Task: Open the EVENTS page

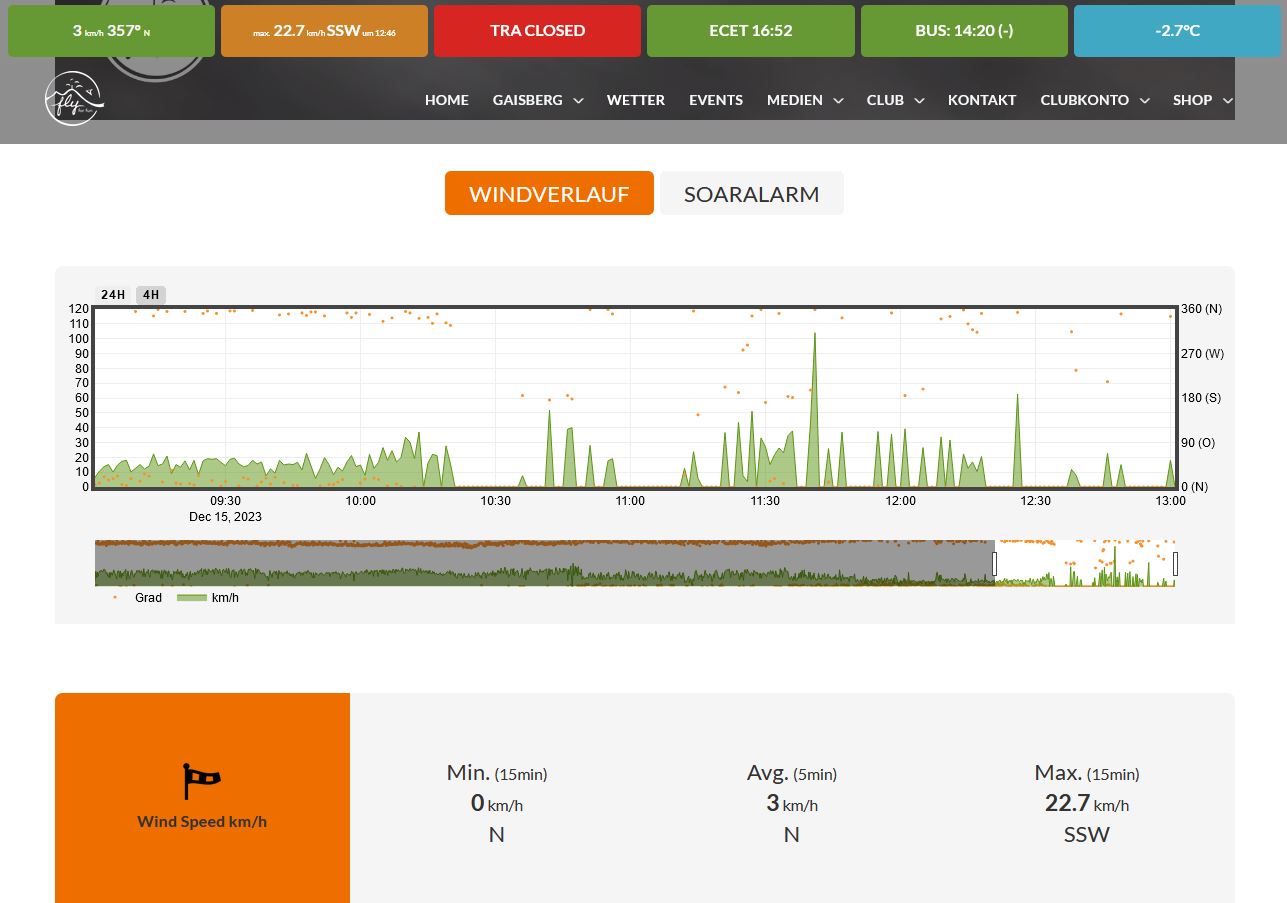Action: (x=716, y=100)
